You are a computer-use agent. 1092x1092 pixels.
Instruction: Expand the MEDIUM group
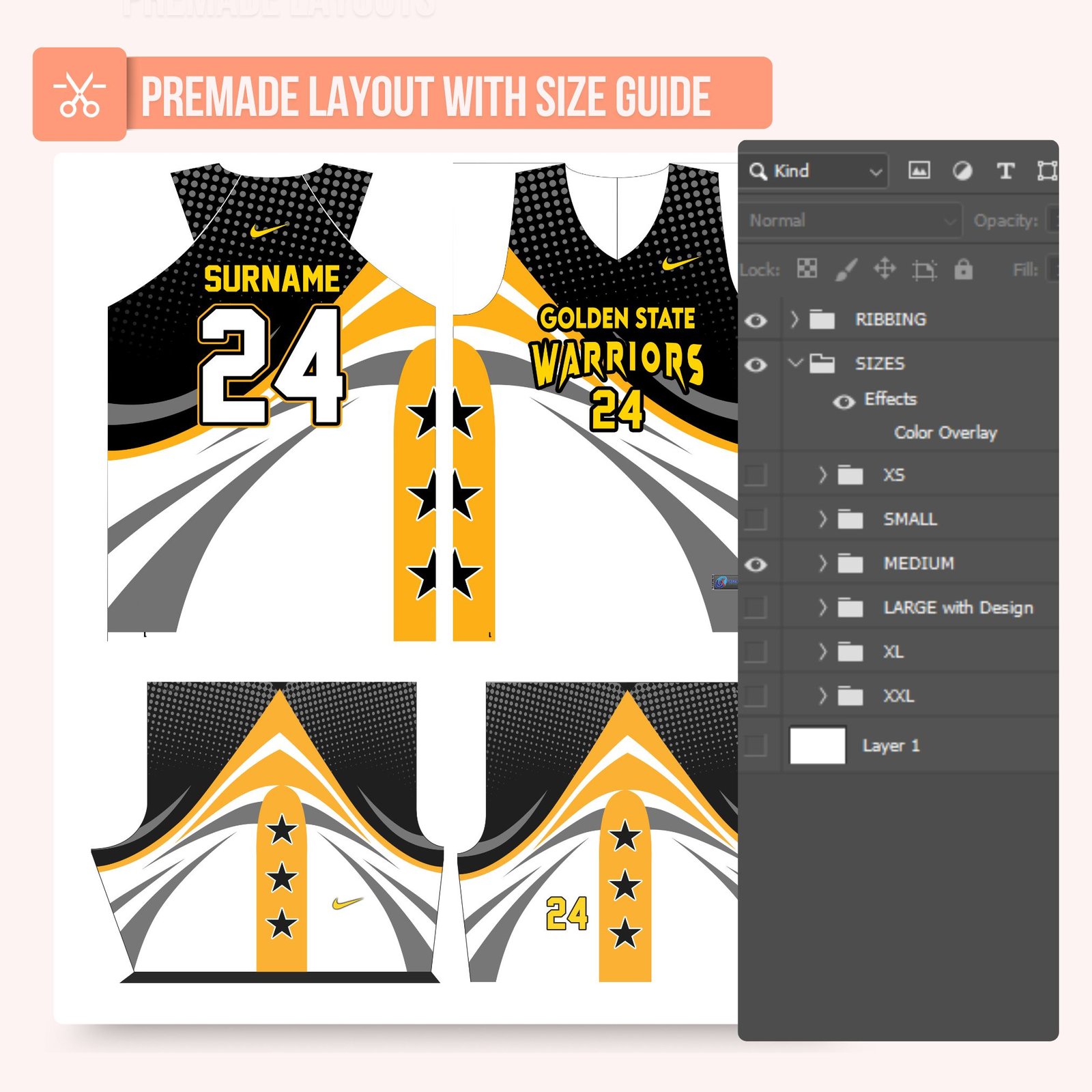pos(822,563)
